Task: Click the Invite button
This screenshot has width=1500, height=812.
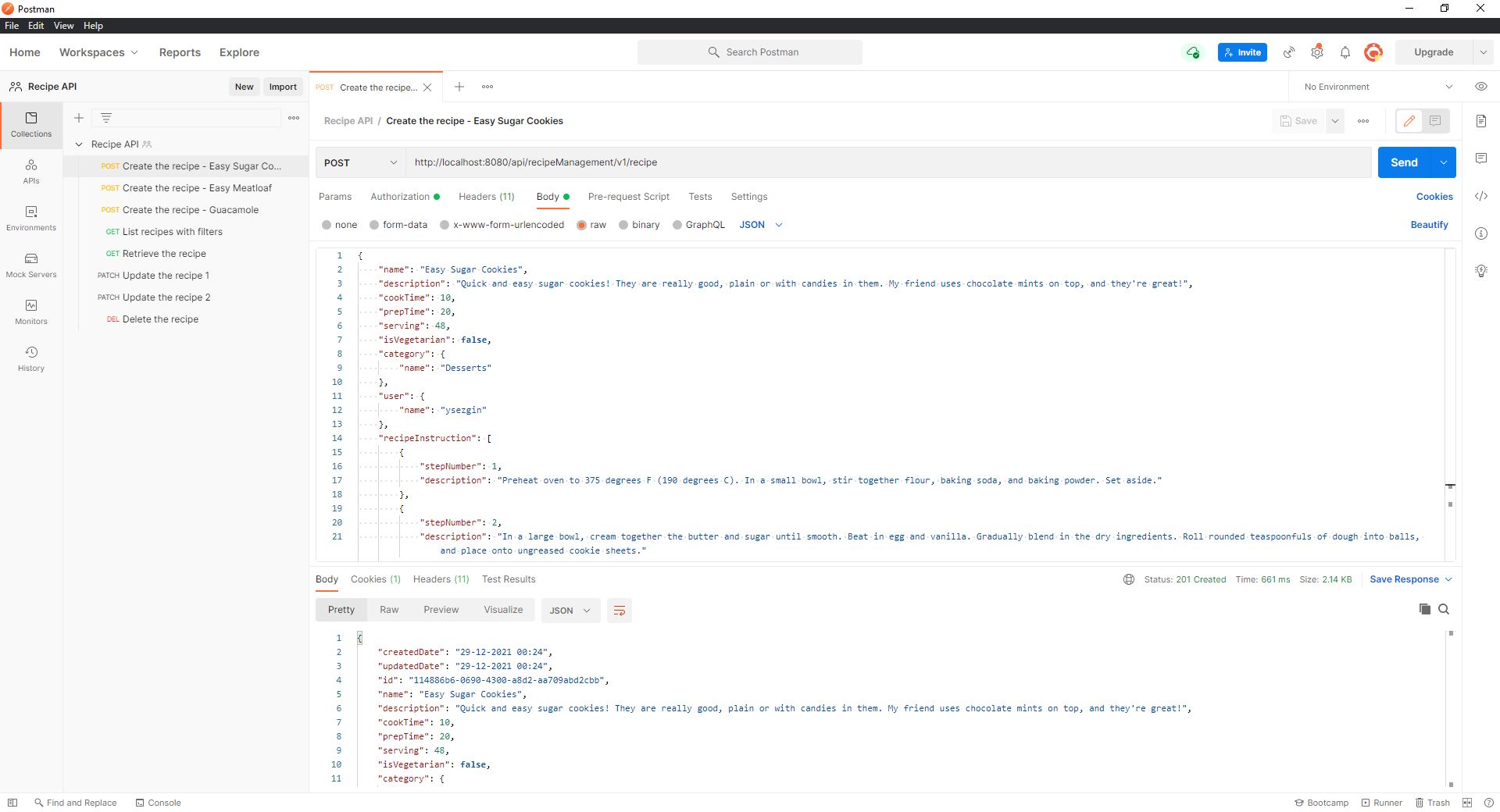Action: pos(1242,52)
